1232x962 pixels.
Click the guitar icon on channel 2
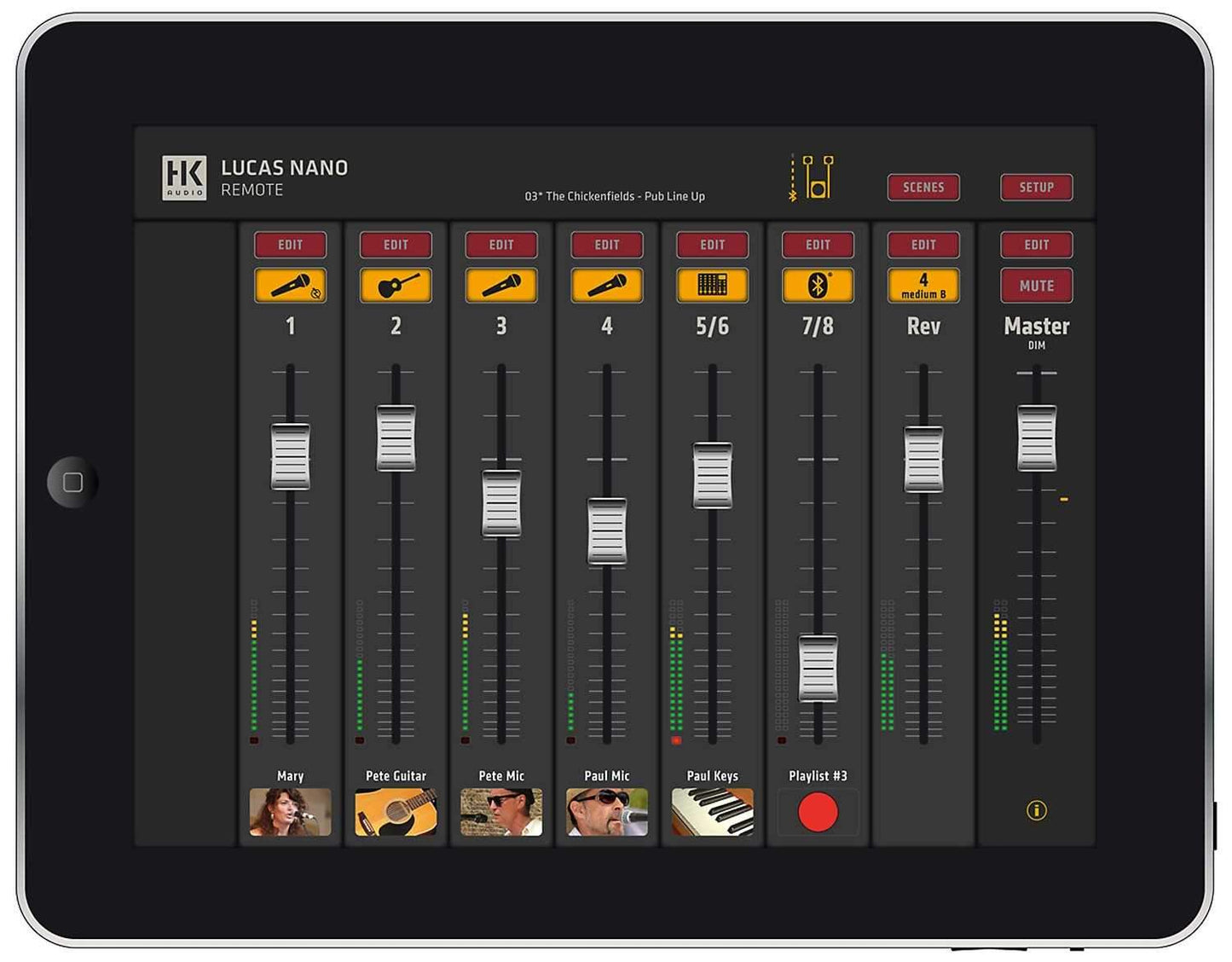396,285
